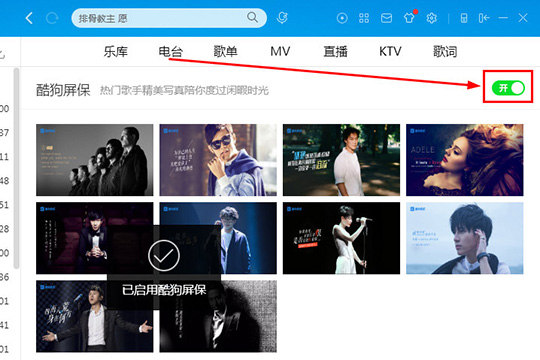540x360 pixels.
Task: Open the listen-to-identify song icon
Action: [x=282, y=18]
